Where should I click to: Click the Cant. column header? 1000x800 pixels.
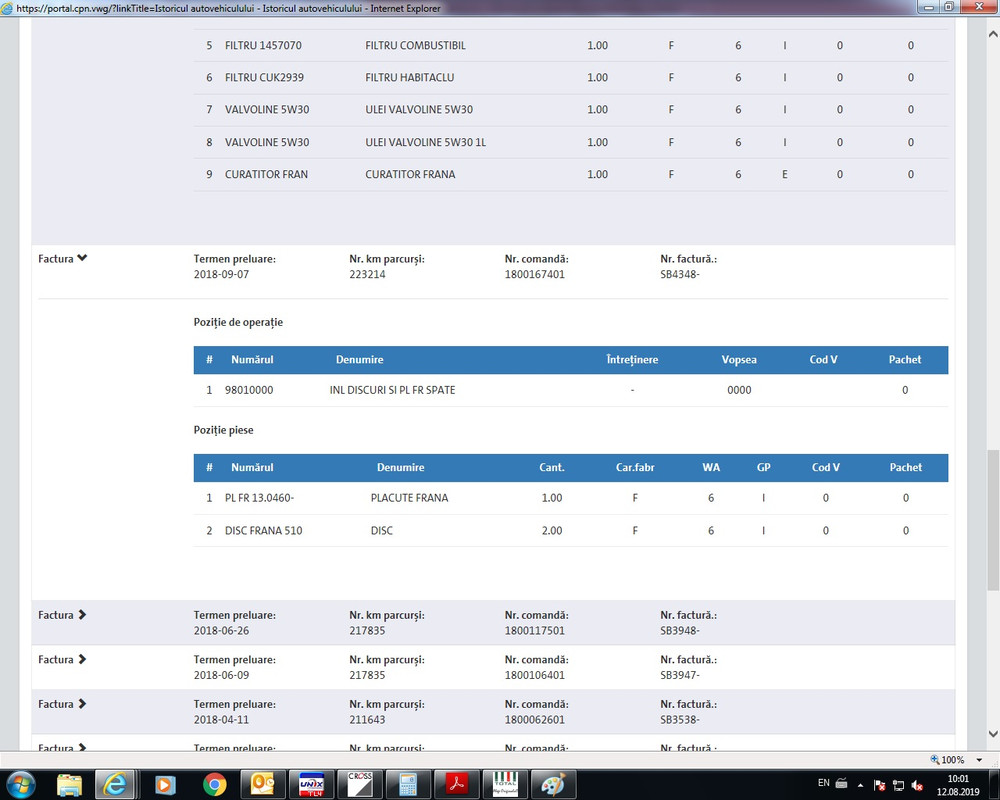pyautogui.click(x=552, y=467)
